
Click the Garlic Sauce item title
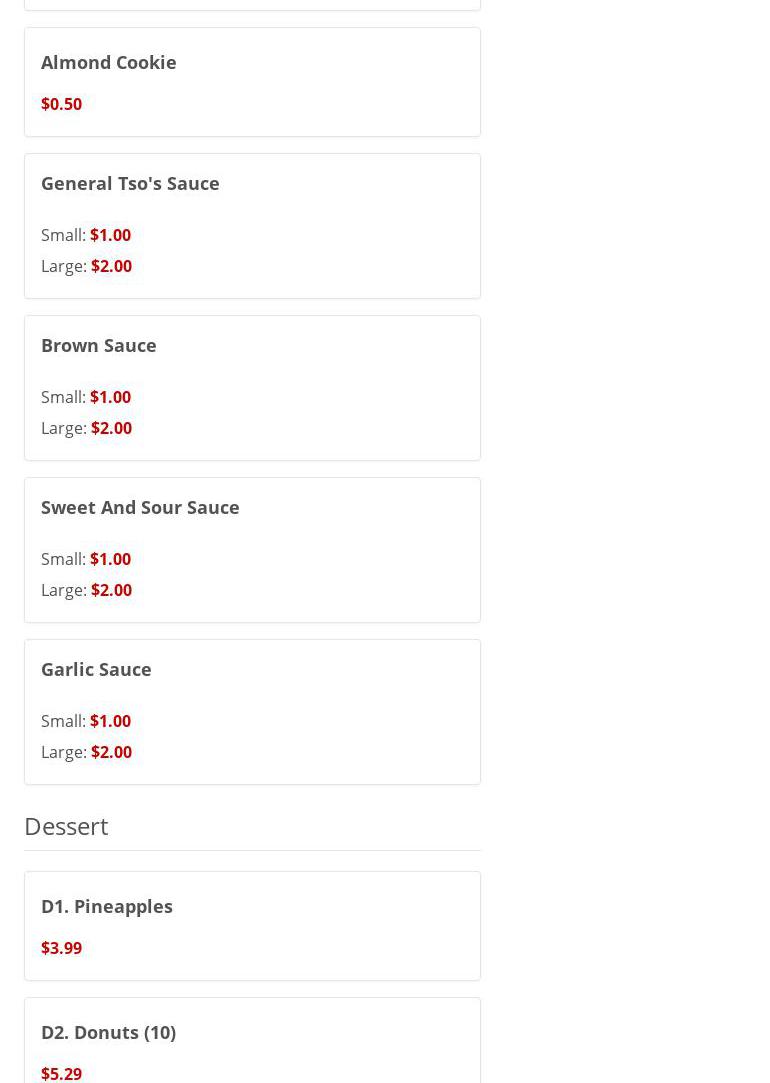coord(96,669)
